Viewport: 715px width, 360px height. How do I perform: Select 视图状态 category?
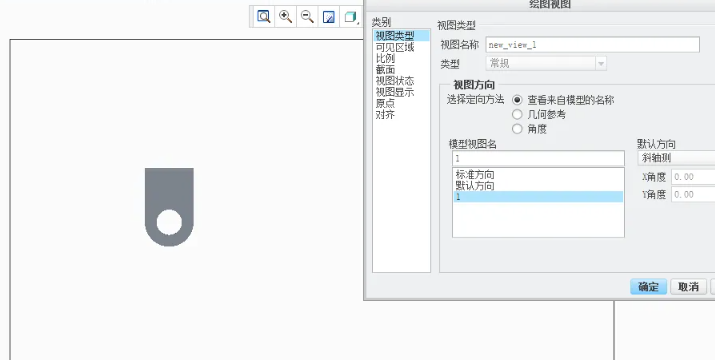(395, 81)
